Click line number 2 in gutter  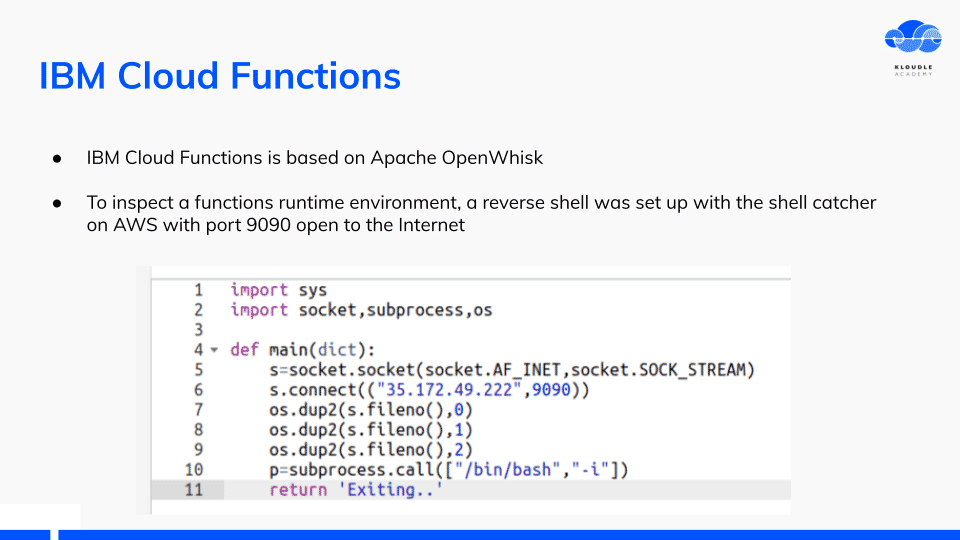[x=198, y=310]
